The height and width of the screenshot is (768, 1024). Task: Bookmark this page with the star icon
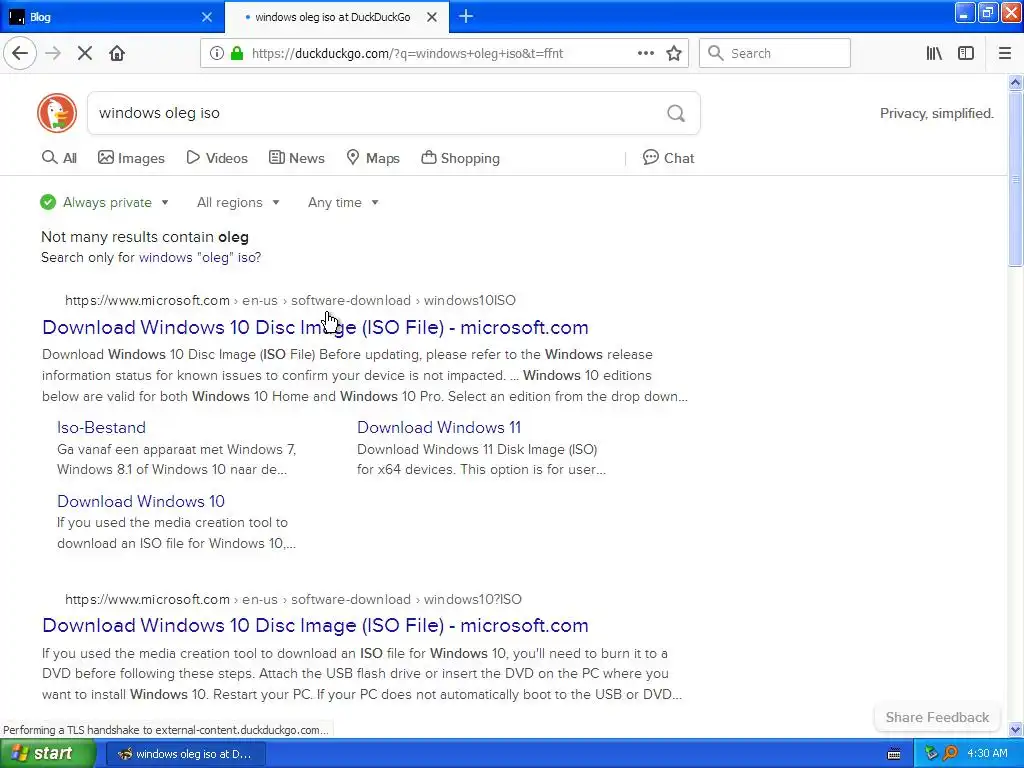(x=674, y=53)
